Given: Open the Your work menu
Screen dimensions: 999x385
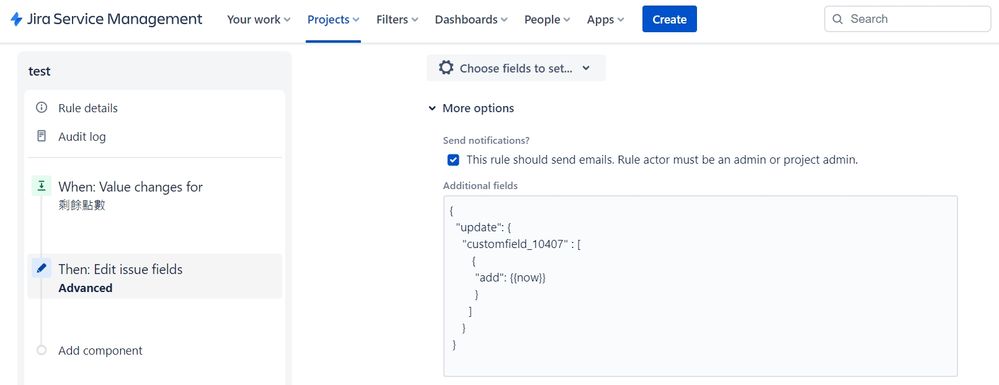Looking at the screenshot, I should click(259, 19).
